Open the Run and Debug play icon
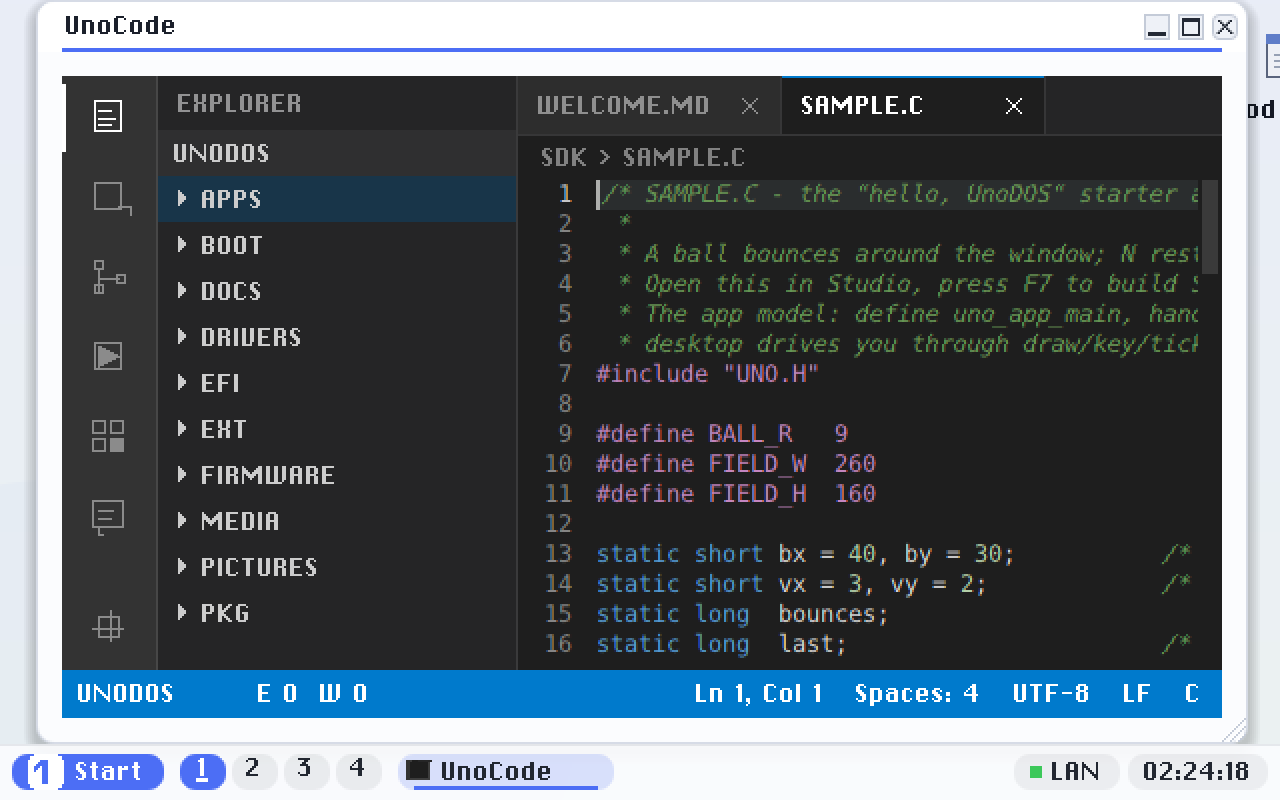Viewport: 1280px width, 800px height. [x=108, y=356]
